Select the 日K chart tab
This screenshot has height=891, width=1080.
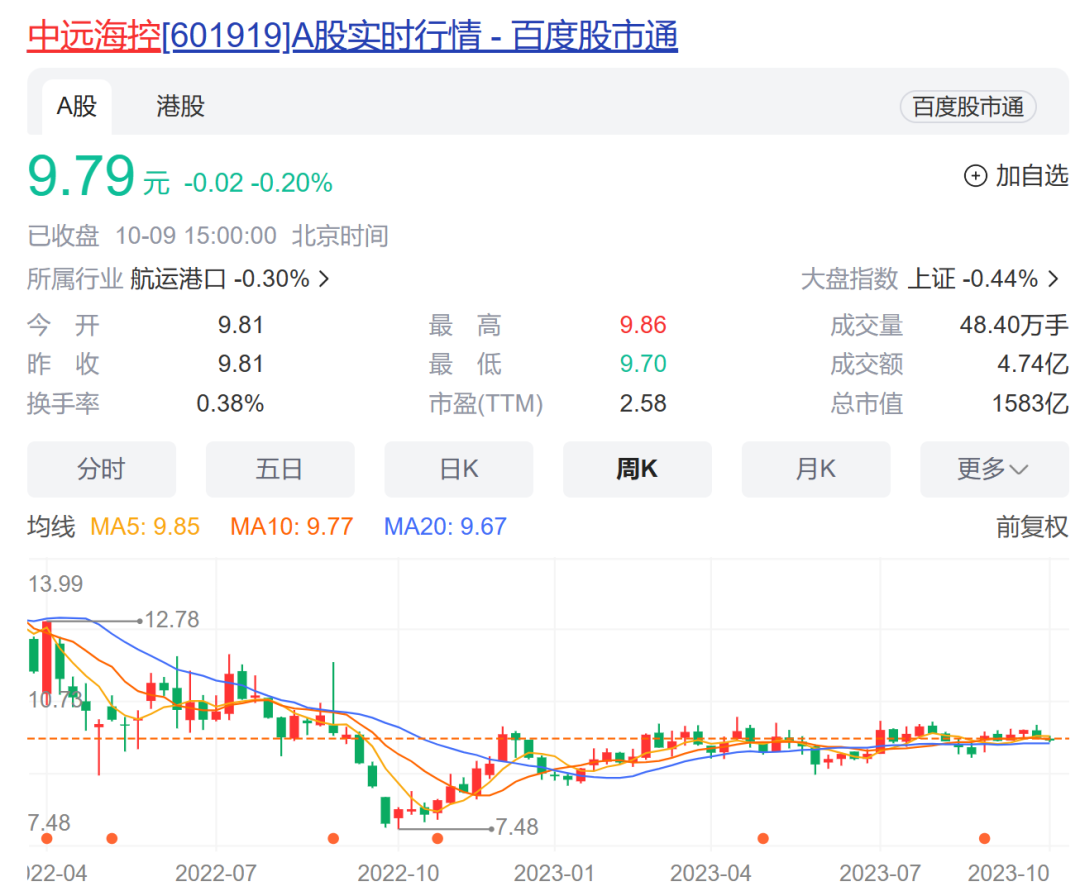click(459, 469)
